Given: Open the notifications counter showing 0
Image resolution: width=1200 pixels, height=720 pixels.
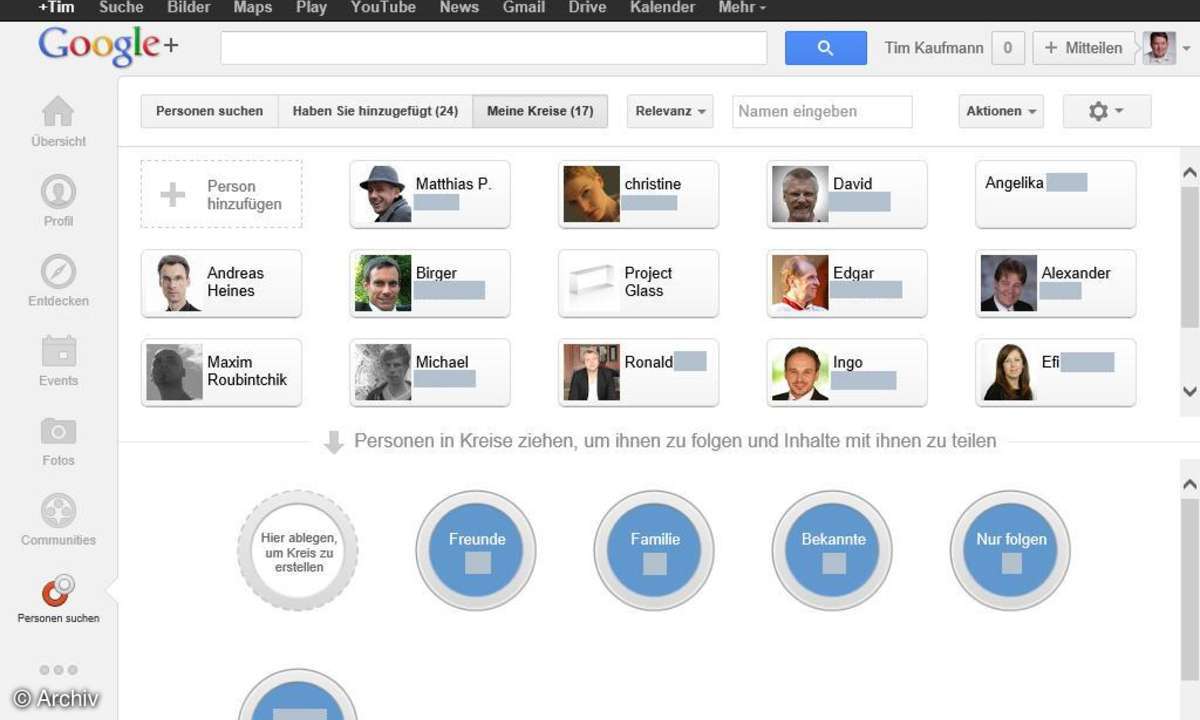Looking at the screenshot, I should tap(1008, 47).
